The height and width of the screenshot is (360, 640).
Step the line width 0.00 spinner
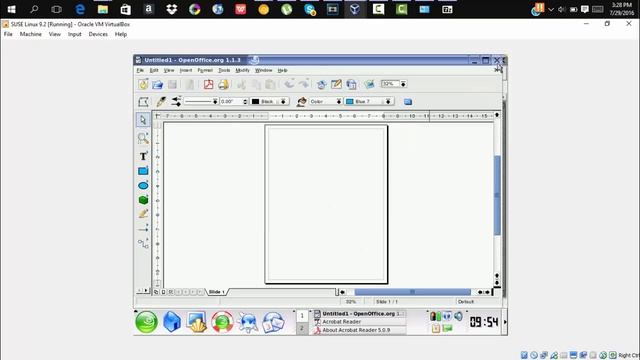(x=245, y=101)
